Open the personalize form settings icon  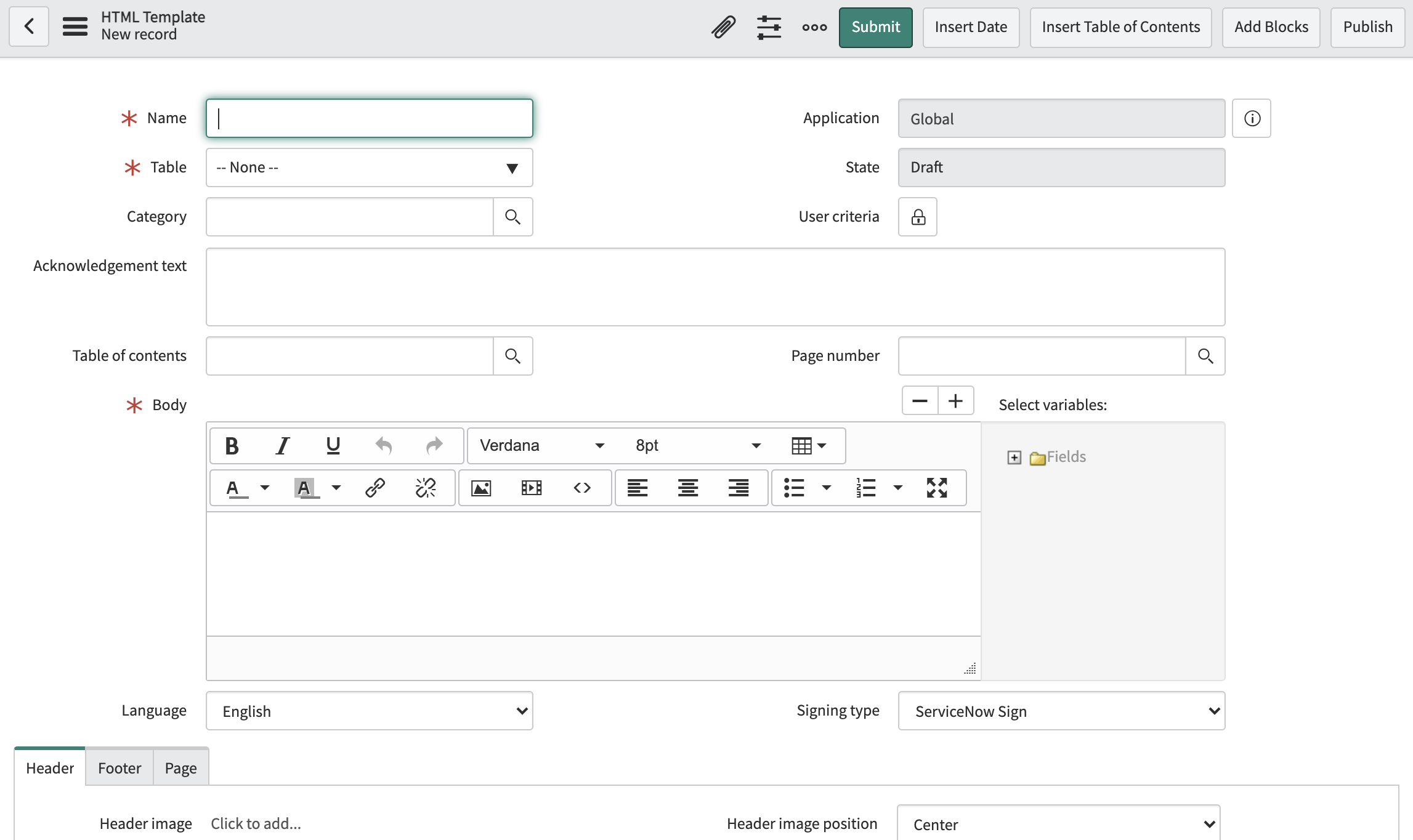pos(769,27)
